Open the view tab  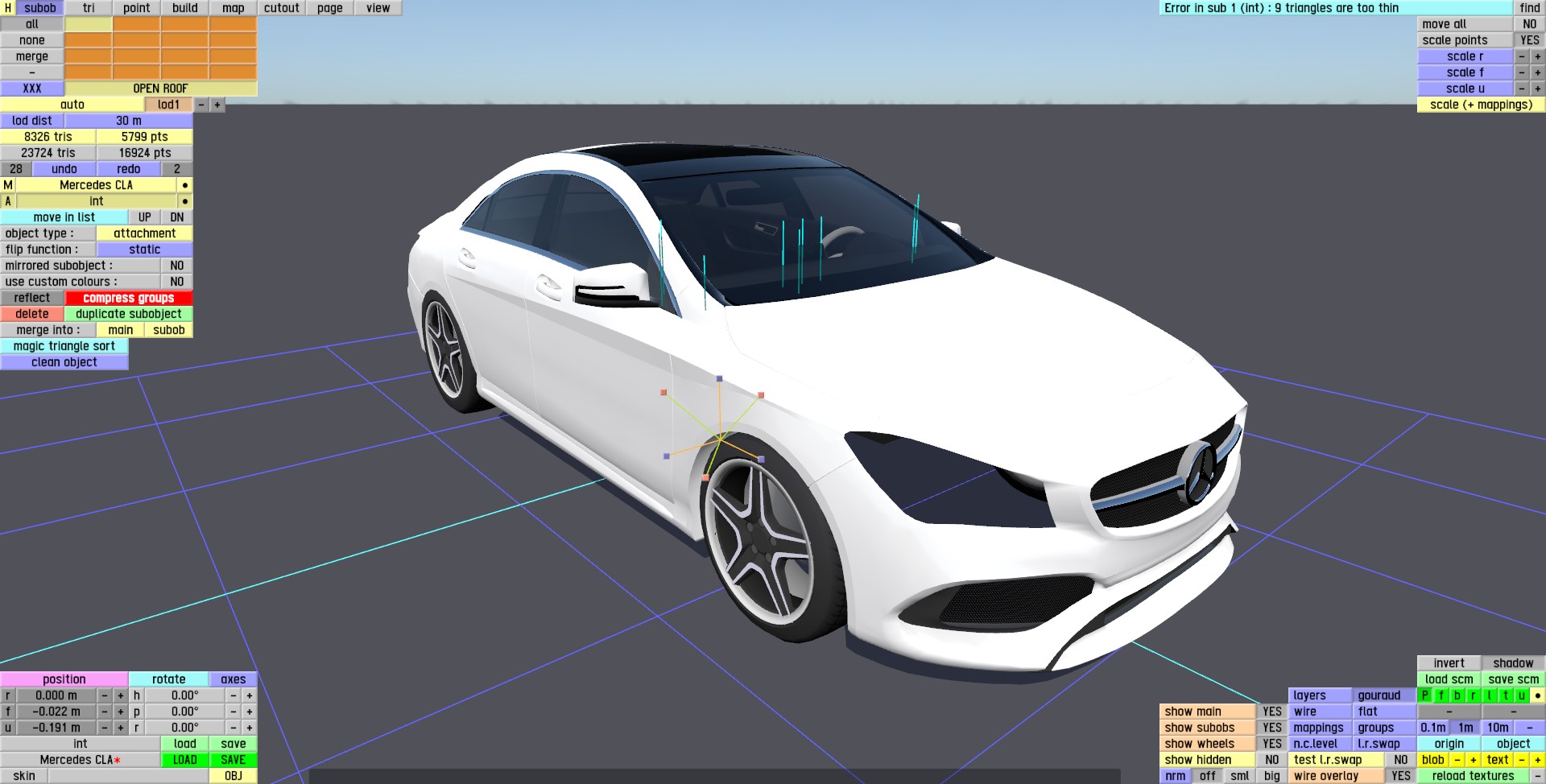[378, 8]
